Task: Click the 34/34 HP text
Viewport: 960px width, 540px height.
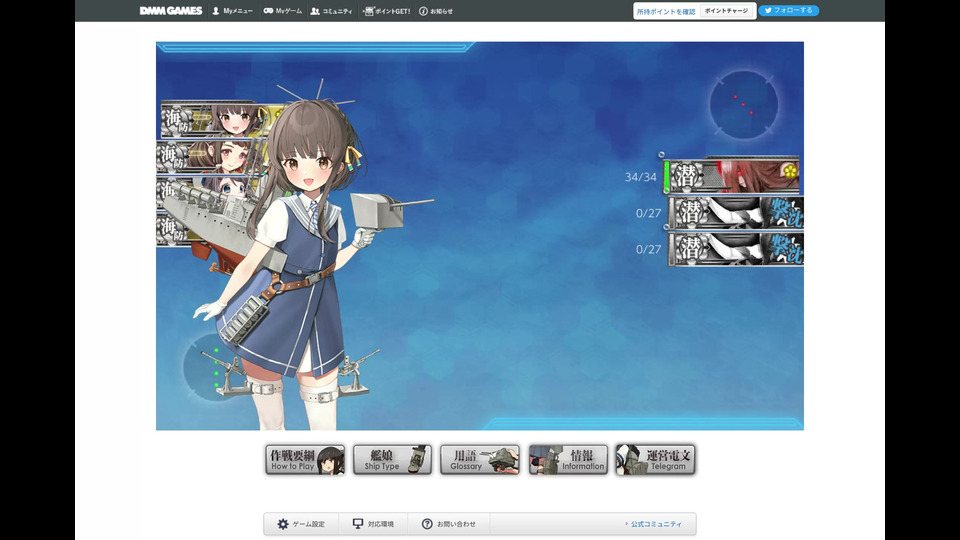Action: tap(640, 177)
